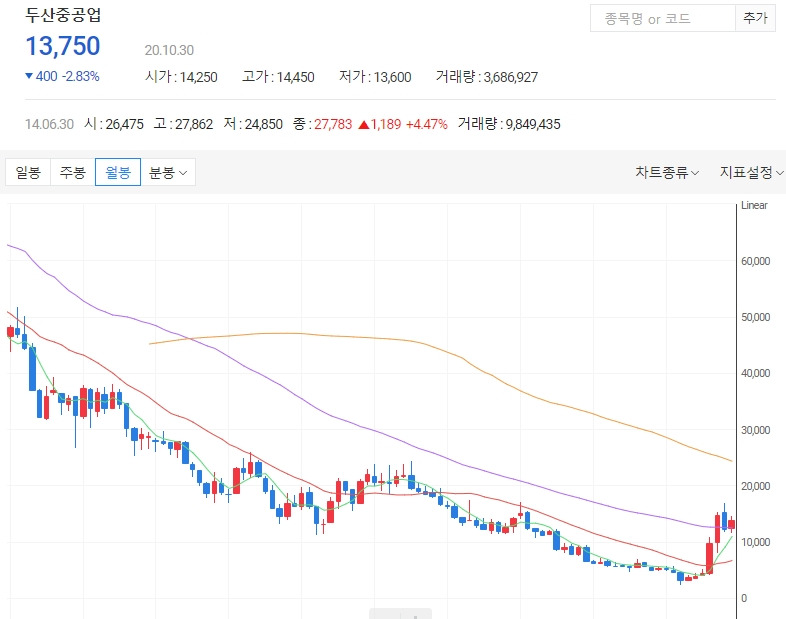Image resolution: width=786 pixels, height=619 pixels.
Task: Click the 시가 14,250 opening price
Action: 181,77
